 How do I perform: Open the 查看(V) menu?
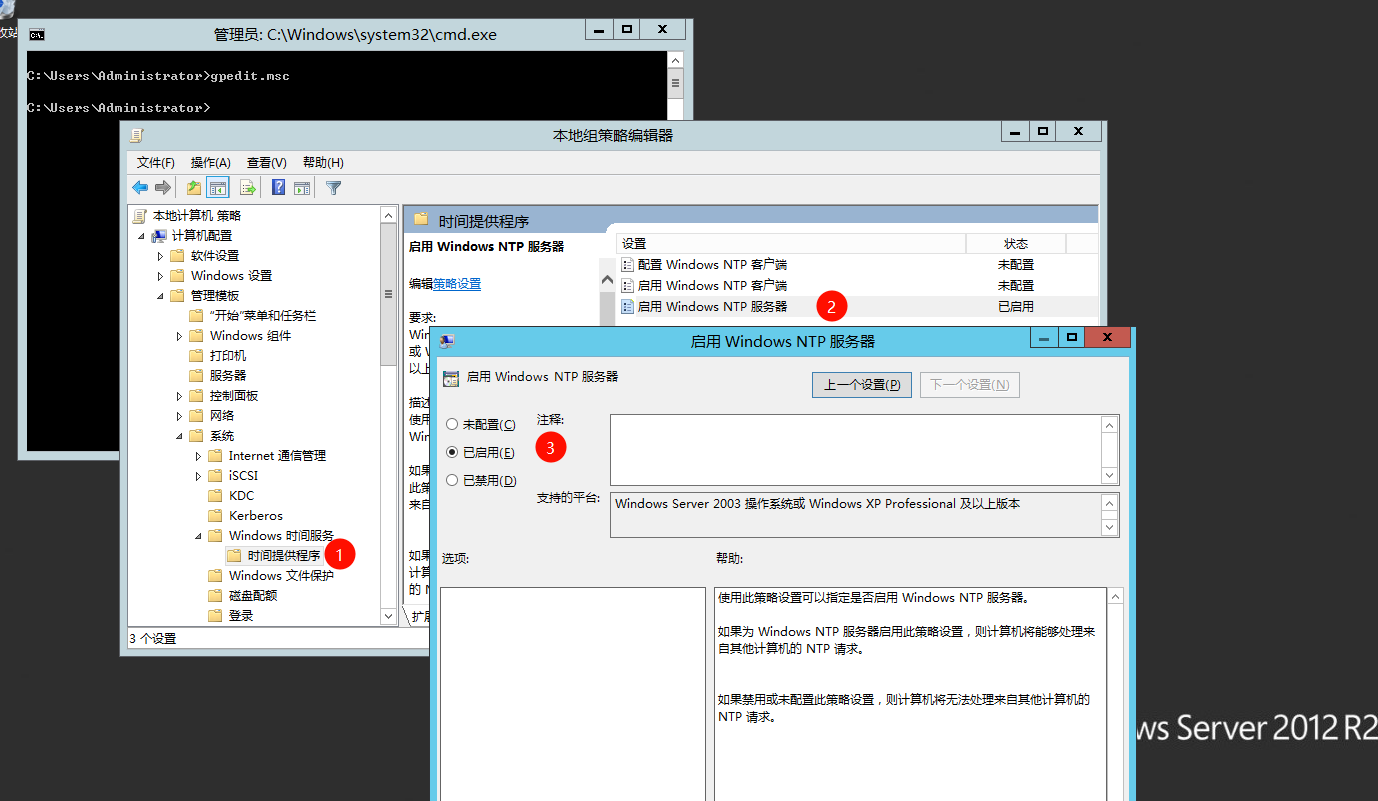tap(266, 163)
